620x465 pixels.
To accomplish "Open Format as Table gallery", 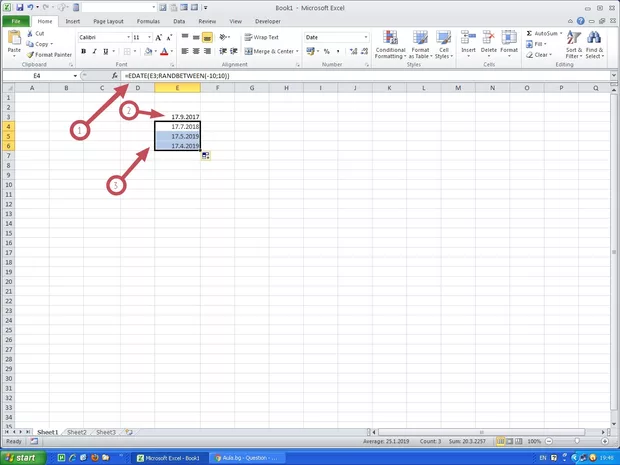I will 420,45.
